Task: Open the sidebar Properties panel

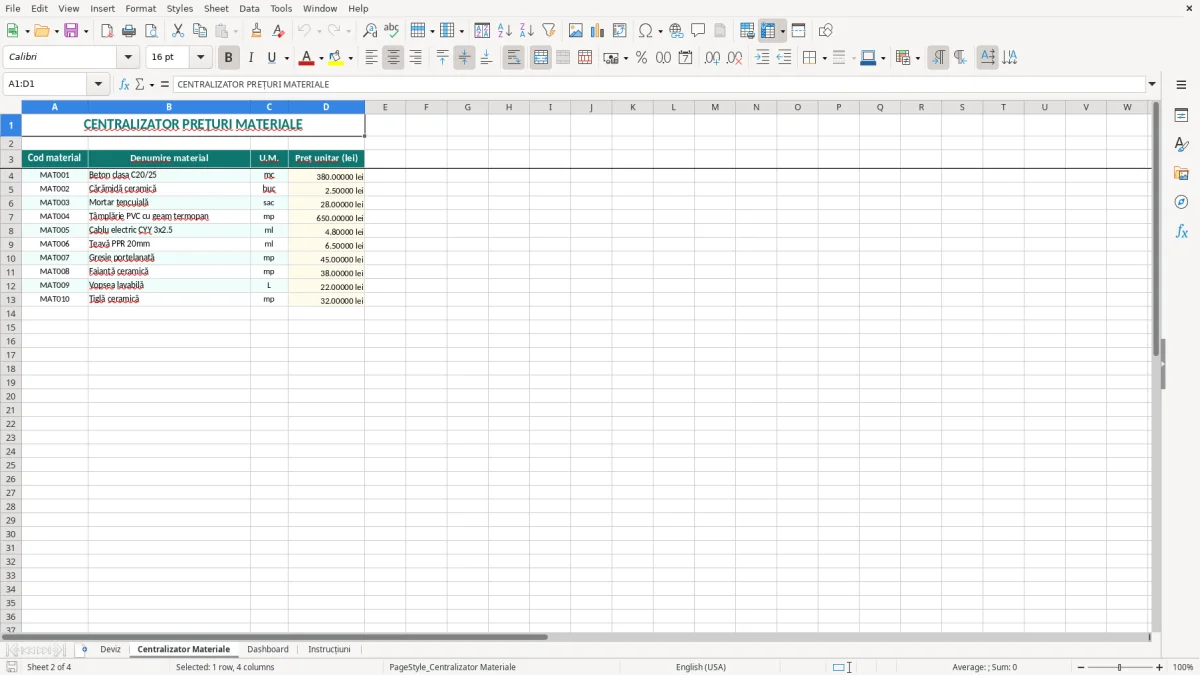Action: tap(1181, 115)
